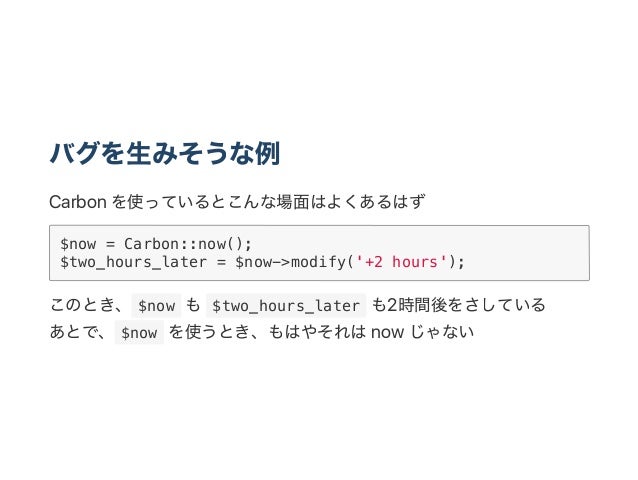Click the phrase を使うとき、もはやそれは
Viewport: 638px width, 480px height.
click(x=267, y=332)
